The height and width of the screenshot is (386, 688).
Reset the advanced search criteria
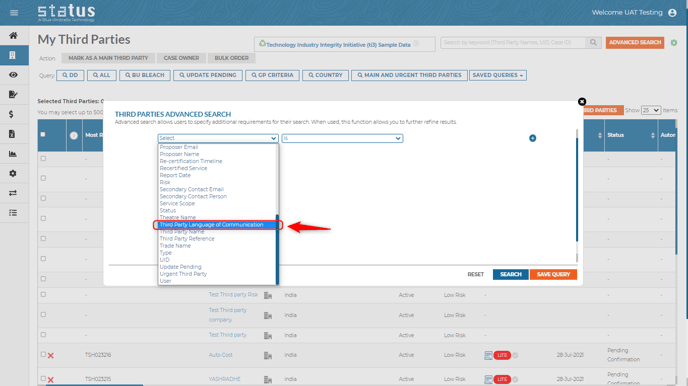click(476, 275)
